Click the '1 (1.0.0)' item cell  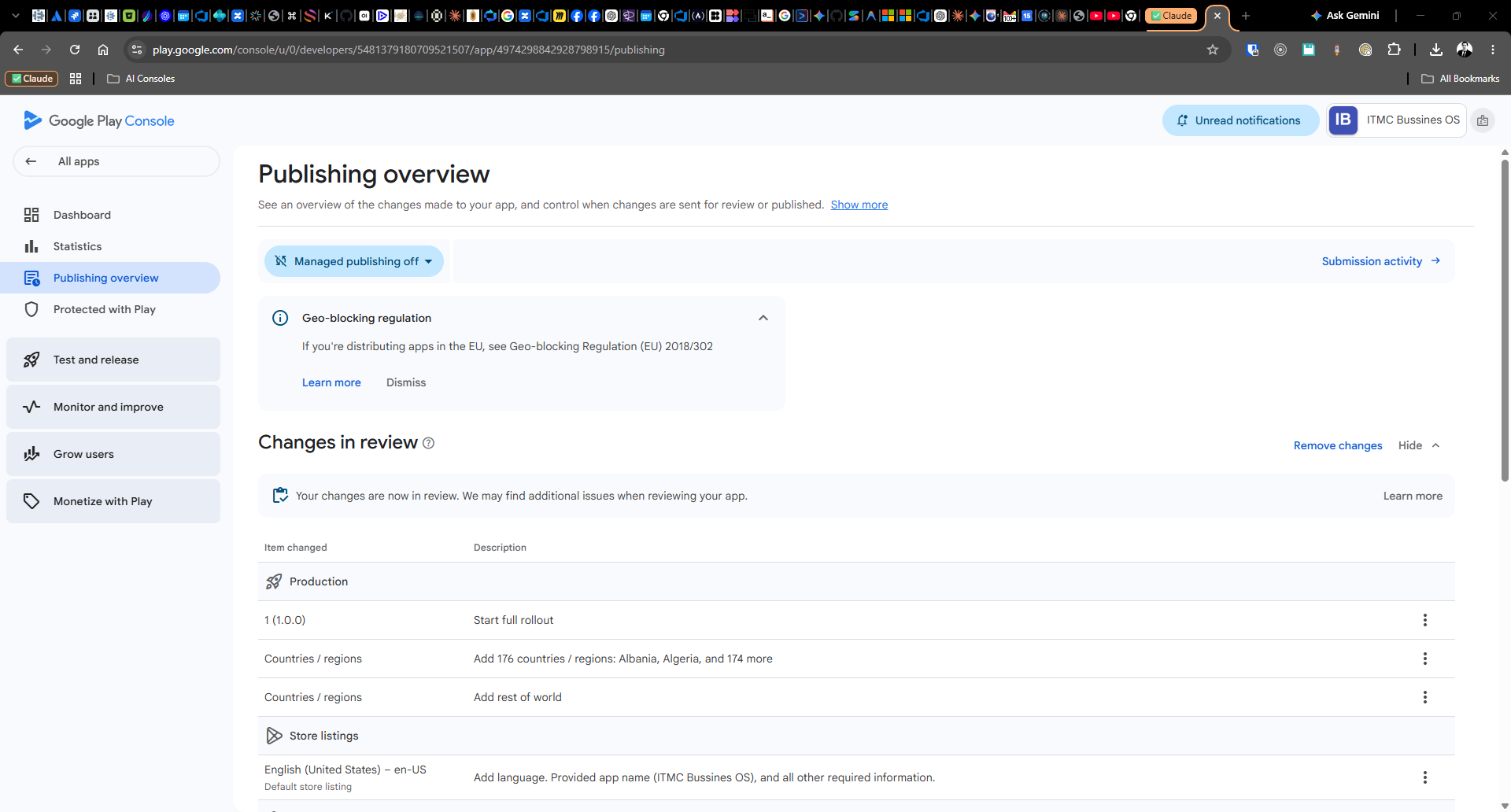coord(285,620)
